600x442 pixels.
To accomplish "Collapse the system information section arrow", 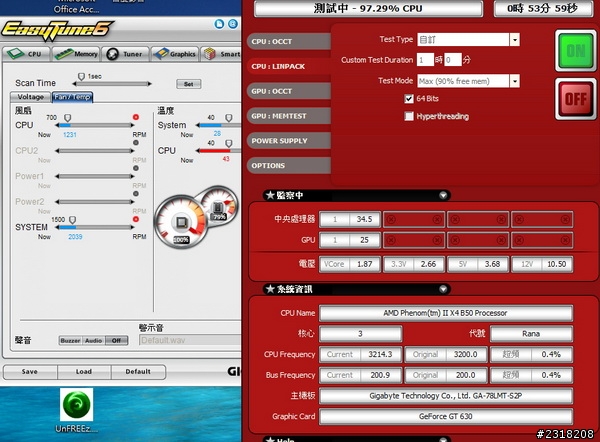I will click(443, 289).
